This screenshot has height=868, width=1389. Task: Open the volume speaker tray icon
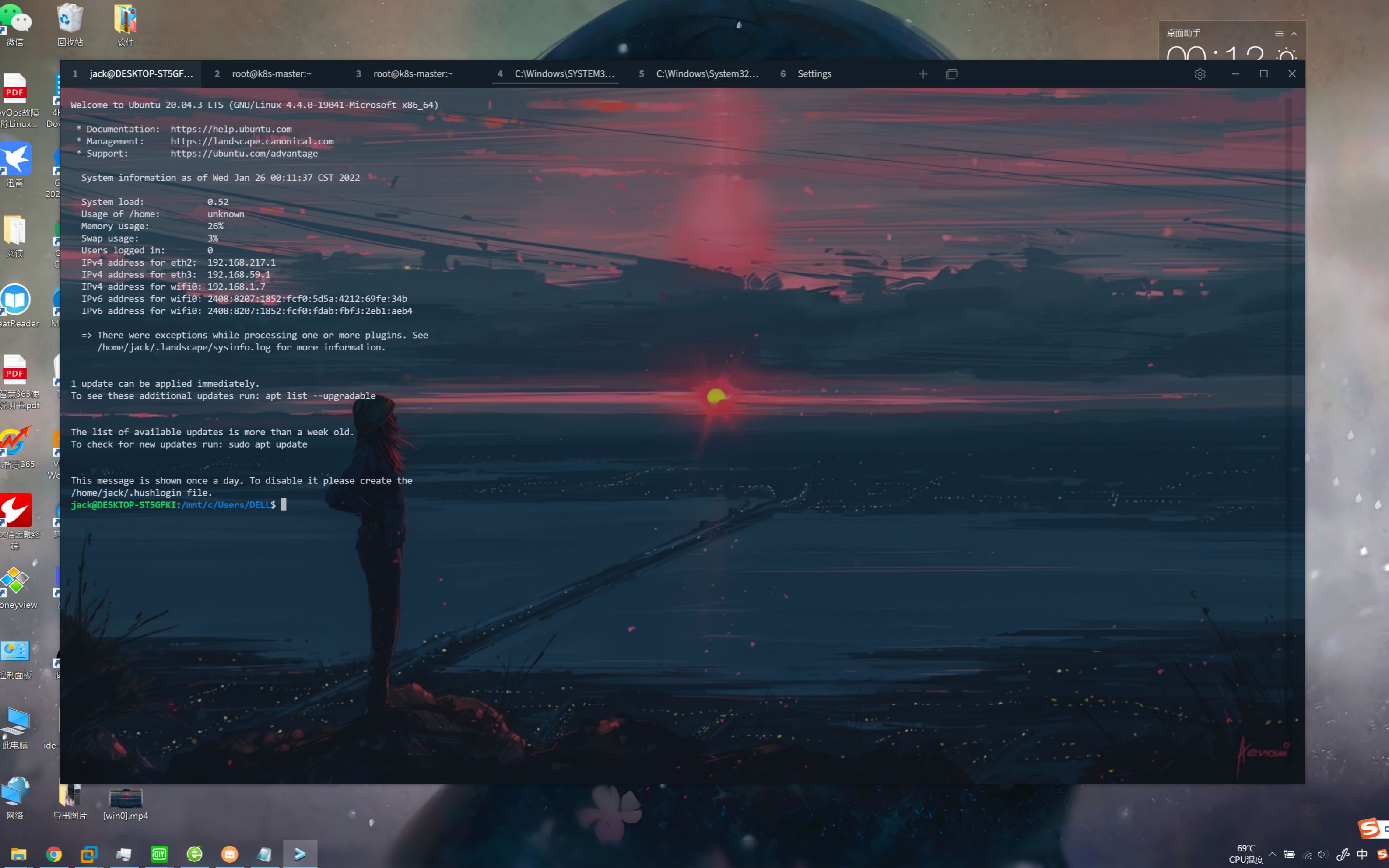tap(1323, 854)
